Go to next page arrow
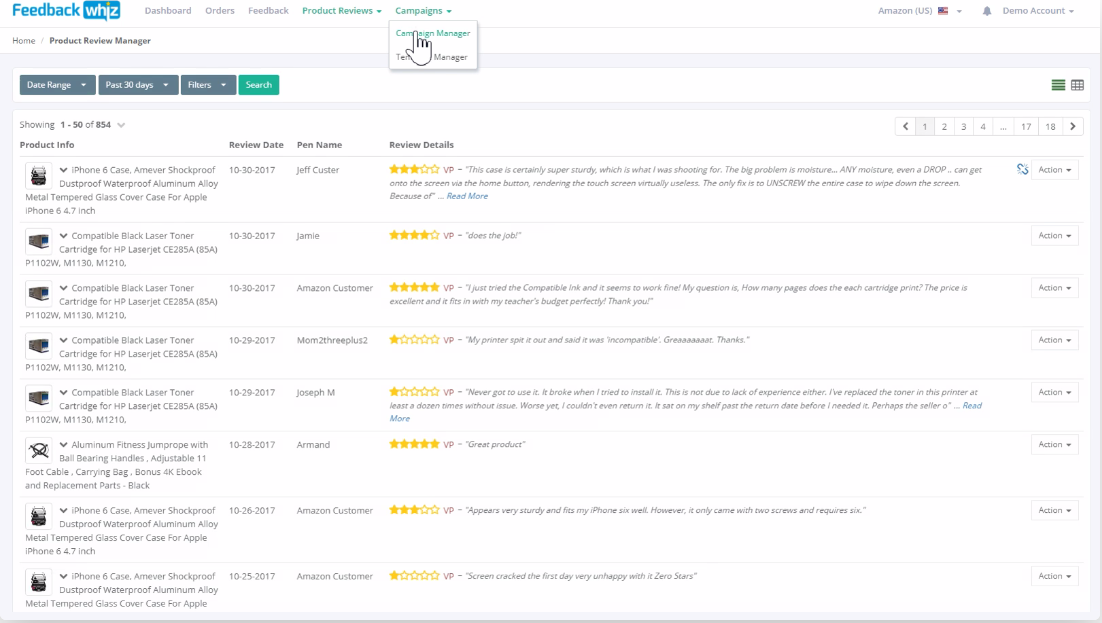This screenshot has width=1102, height=623. coord(1072,127)
